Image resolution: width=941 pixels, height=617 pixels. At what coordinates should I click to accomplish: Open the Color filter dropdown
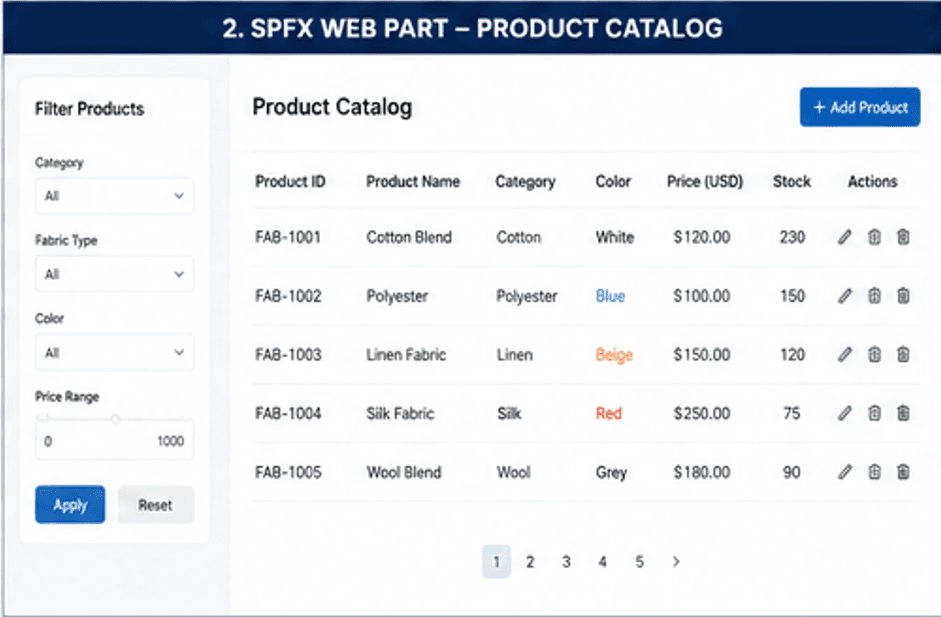pyautogui.click(x=115, y=352)
